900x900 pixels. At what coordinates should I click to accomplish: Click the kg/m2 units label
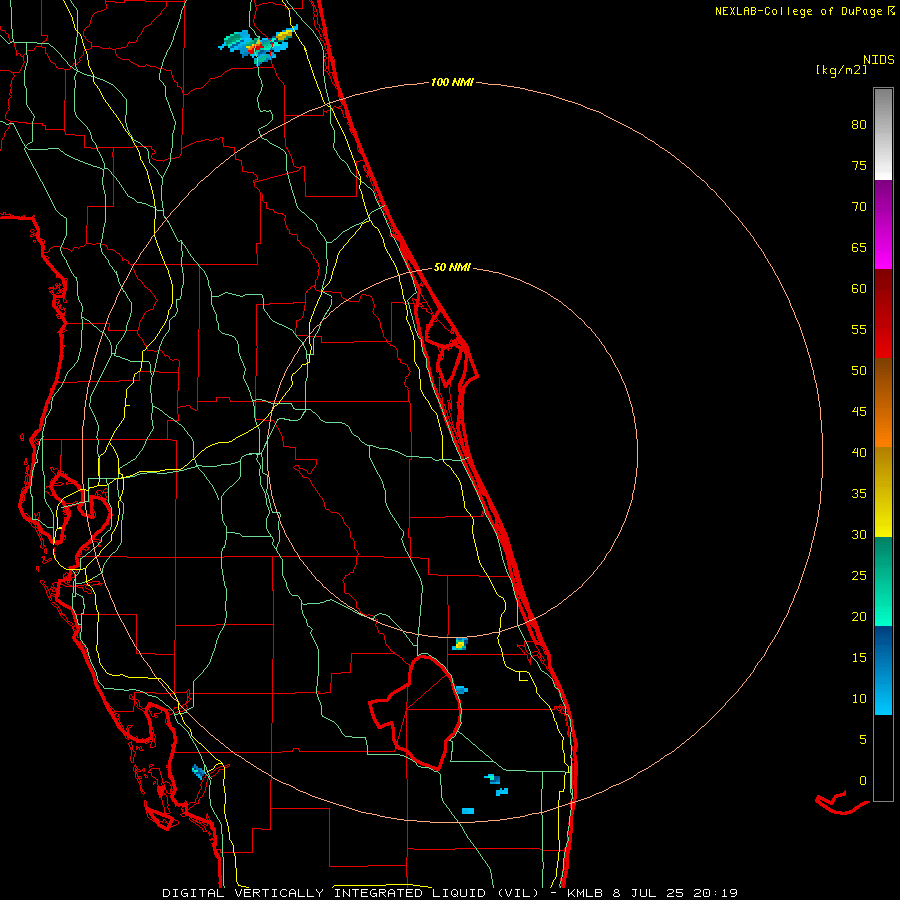(x=841, y=70)
